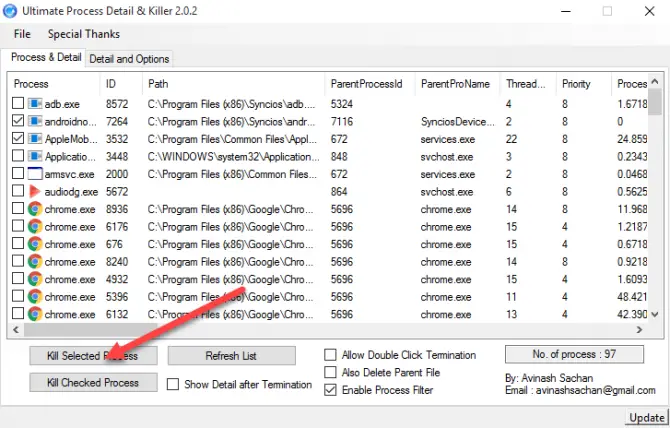
Task: Click the armsvc.exe window icon
Action: (35, 173)
